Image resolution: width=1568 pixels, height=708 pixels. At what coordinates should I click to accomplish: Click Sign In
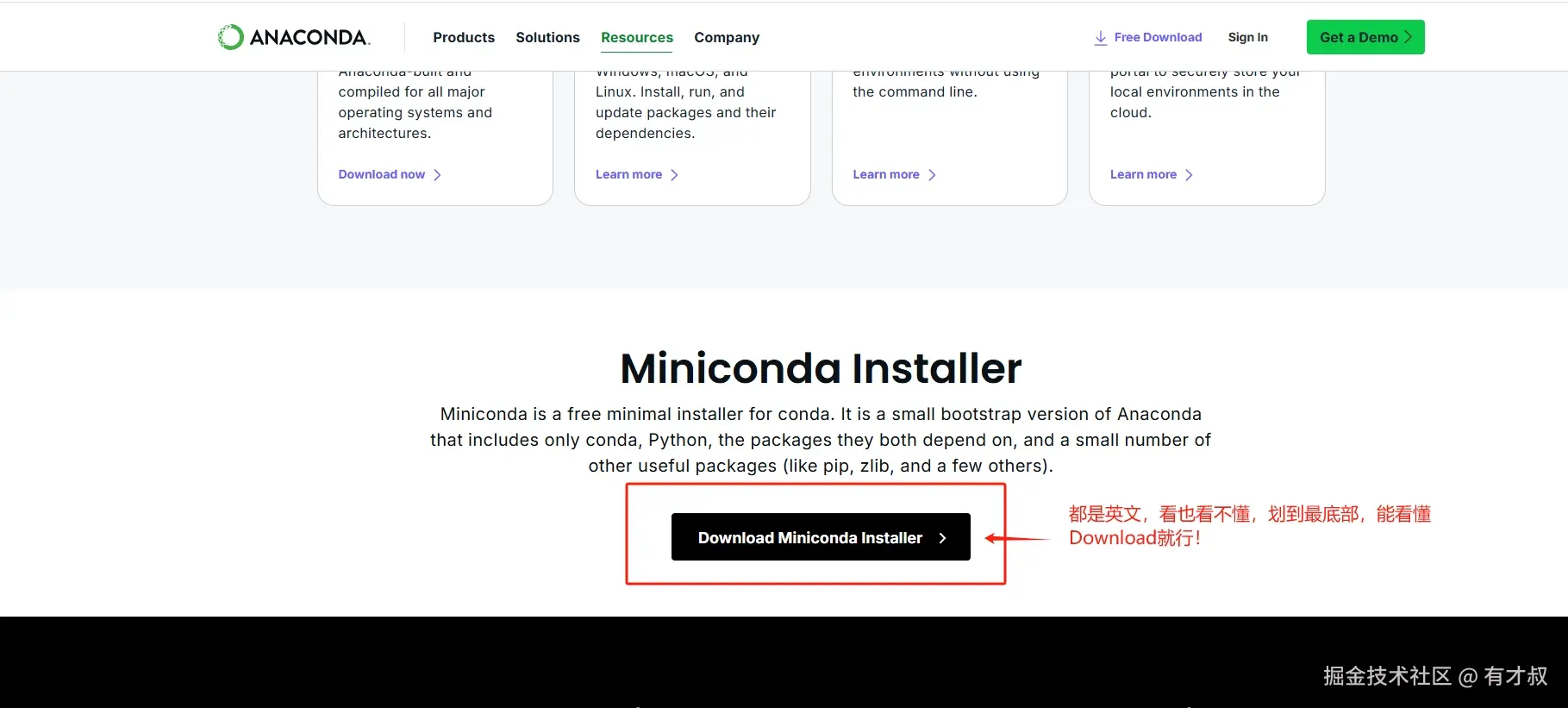tap(1247, 37)
